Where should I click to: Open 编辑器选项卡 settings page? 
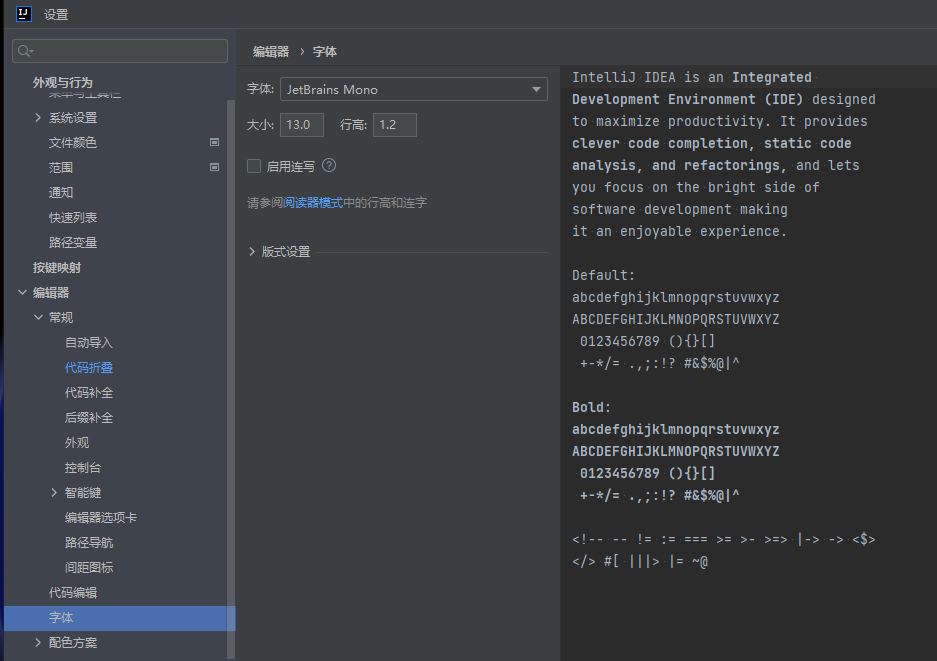pos(101,518)
